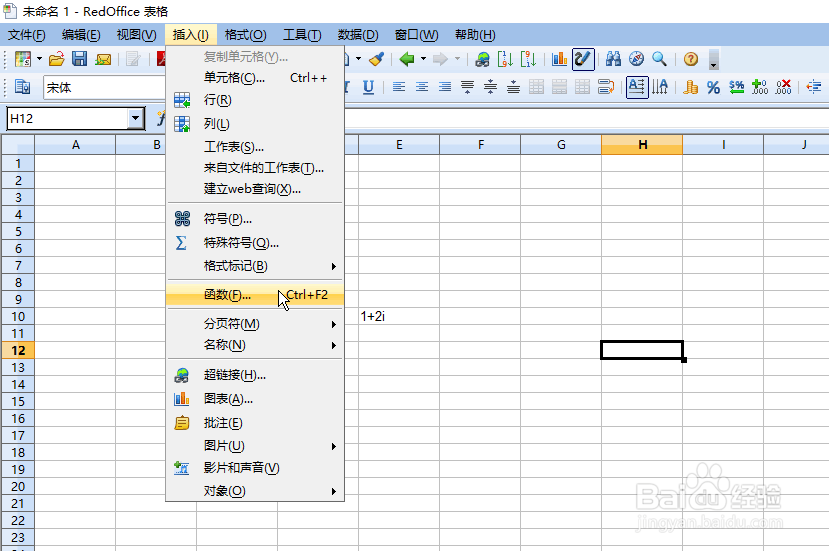This screenshot has height=551, width=829.
Task: Click the zoom magnifier icon
Action: click(659, 59)
